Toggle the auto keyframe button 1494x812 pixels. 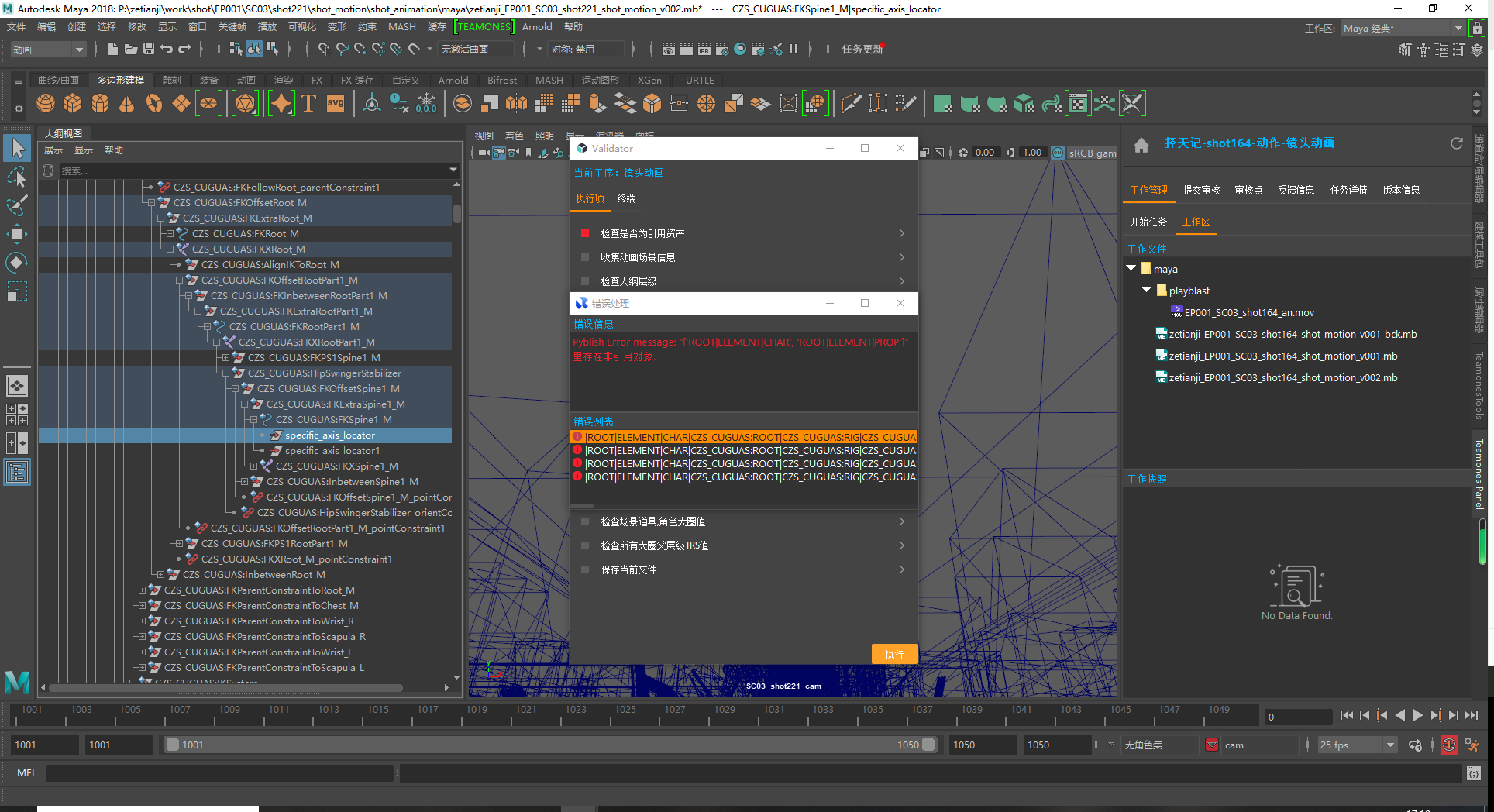point(1448,745)
